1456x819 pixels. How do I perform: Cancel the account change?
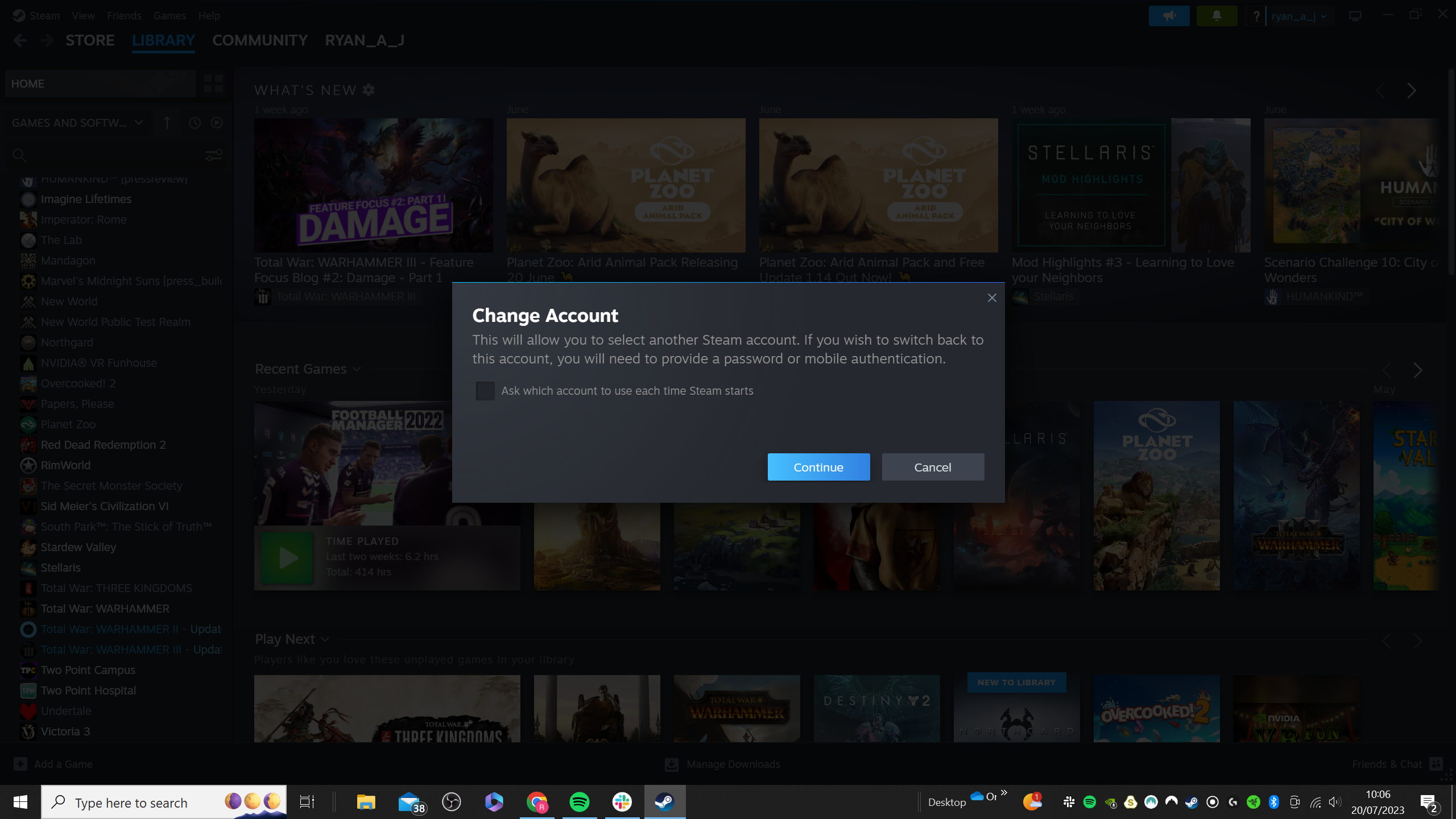pyautogui.click(x=932, y=466)
